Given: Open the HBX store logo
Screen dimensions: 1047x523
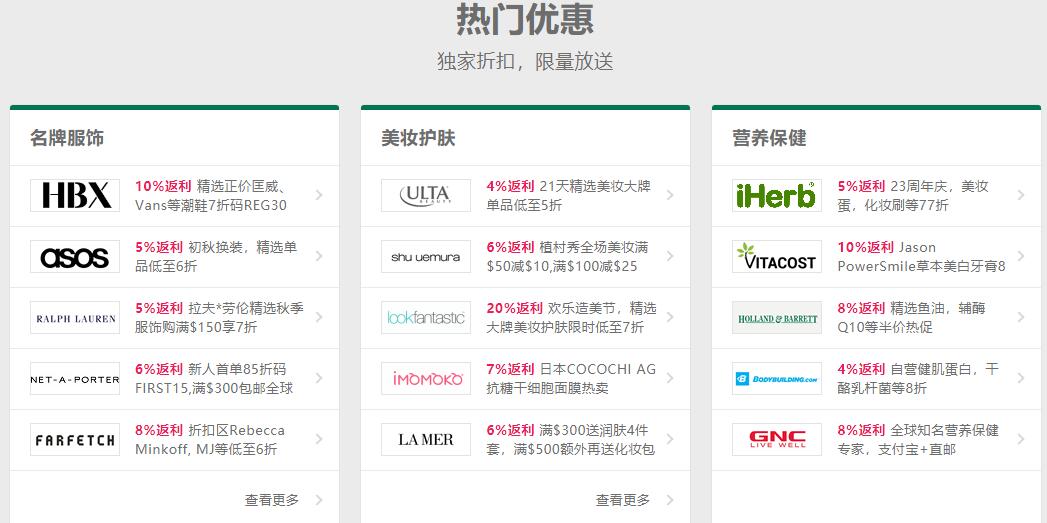Looking at the screenshot, I should click(75, 196).
